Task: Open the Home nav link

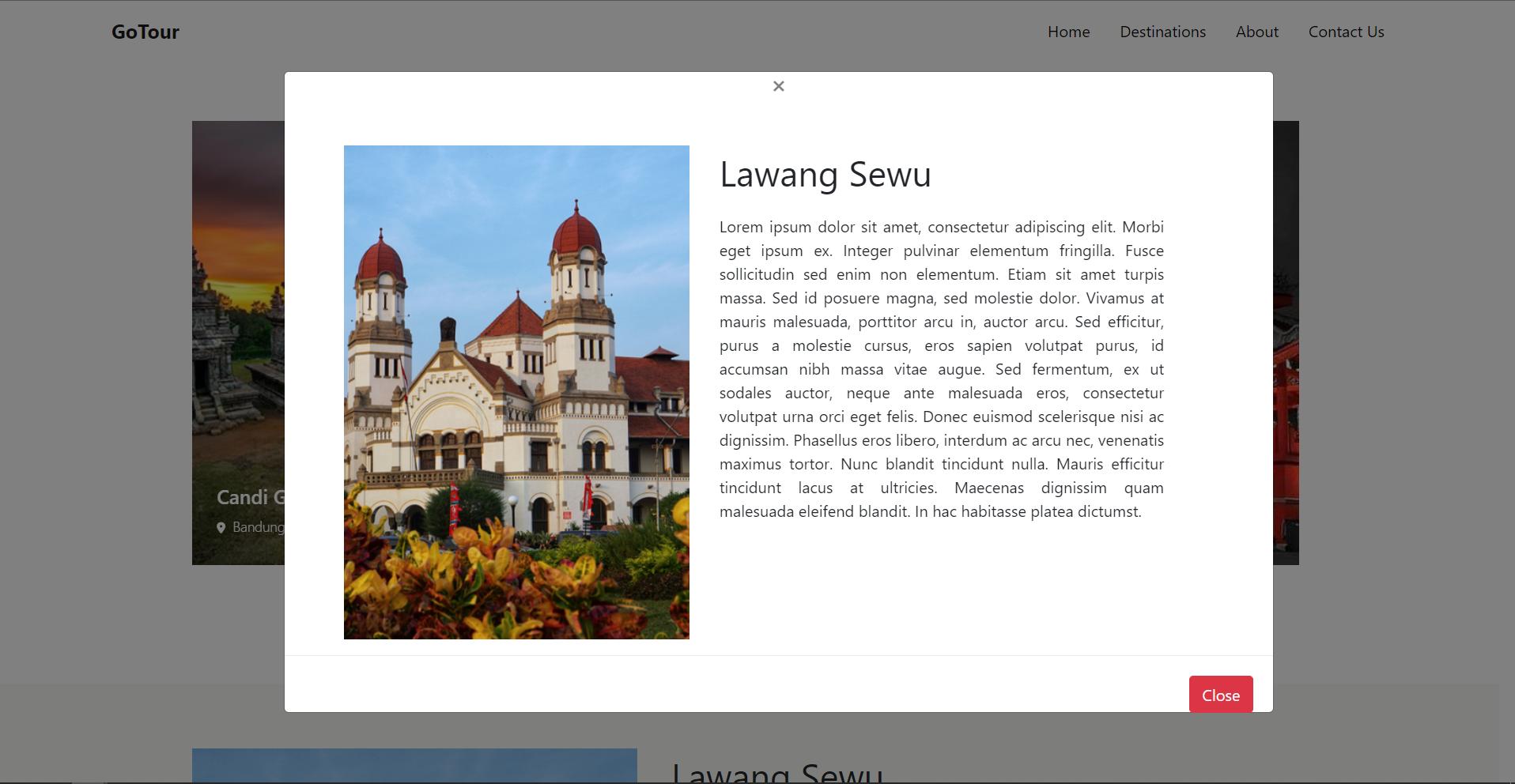Action: coord(1068,32)
